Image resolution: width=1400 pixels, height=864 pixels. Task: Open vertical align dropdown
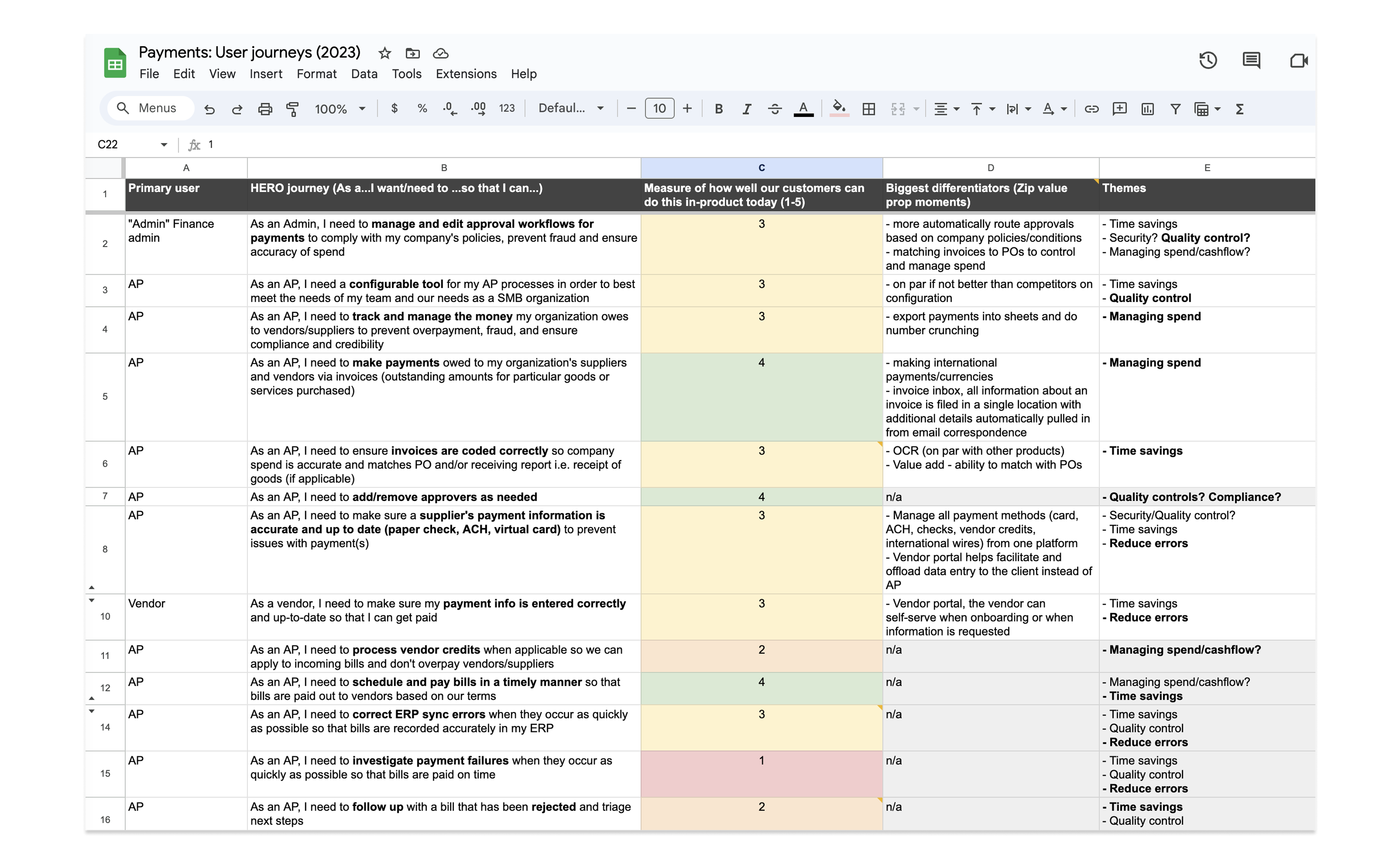(x=983, y=109)
